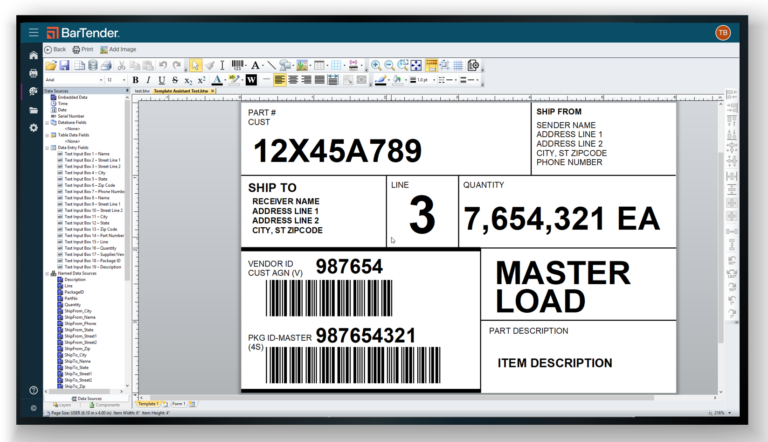Image resolution: width=768 pixels, height=442 pixels.
Task: Click the Print button in the header
Action: pyautogui.click(x=83, y=49)
